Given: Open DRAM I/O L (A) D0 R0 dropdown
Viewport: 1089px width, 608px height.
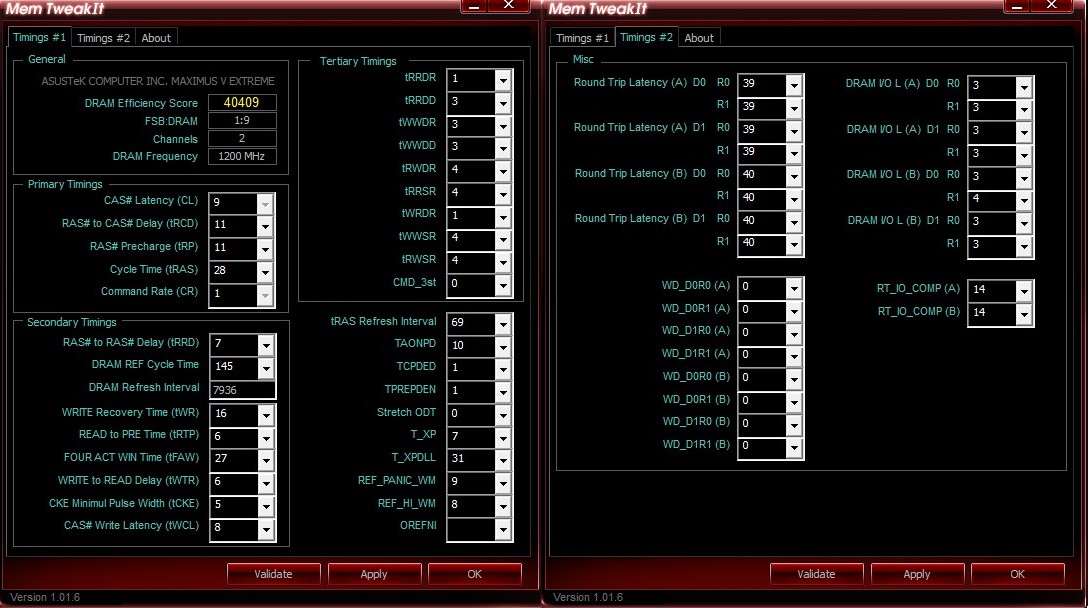Looking at the screenshot, I should click(1024, 88).
